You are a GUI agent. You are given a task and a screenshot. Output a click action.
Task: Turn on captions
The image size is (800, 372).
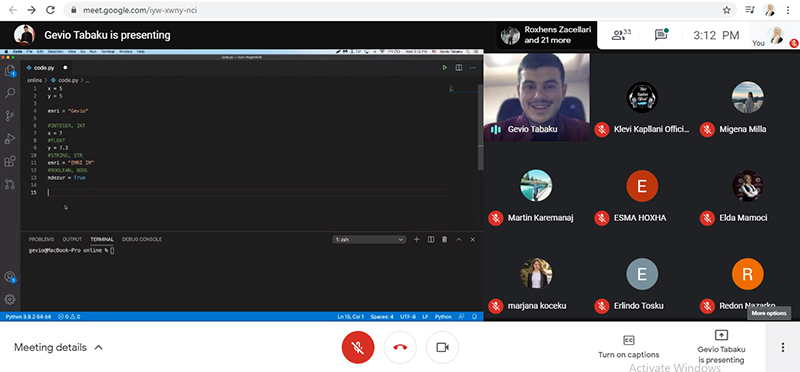point(629,347)
